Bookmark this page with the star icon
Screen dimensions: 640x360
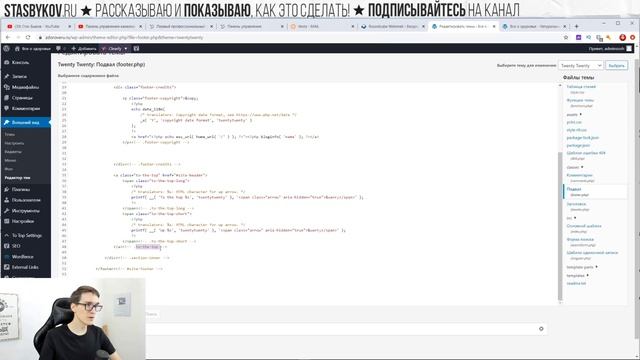(x=566, y=37)
